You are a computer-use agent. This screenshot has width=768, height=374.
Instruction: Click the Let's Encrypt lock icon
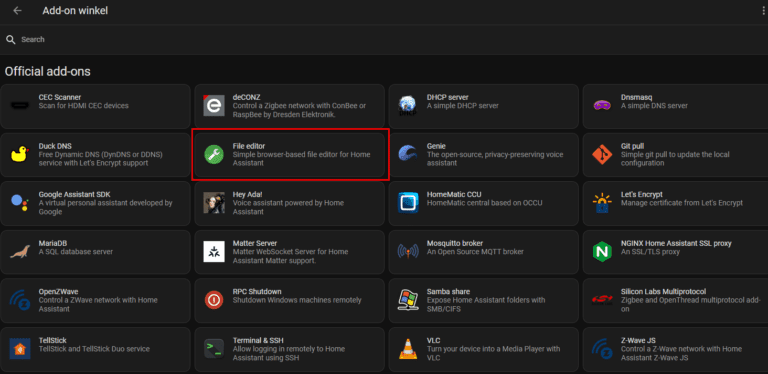tap(602, 203)
